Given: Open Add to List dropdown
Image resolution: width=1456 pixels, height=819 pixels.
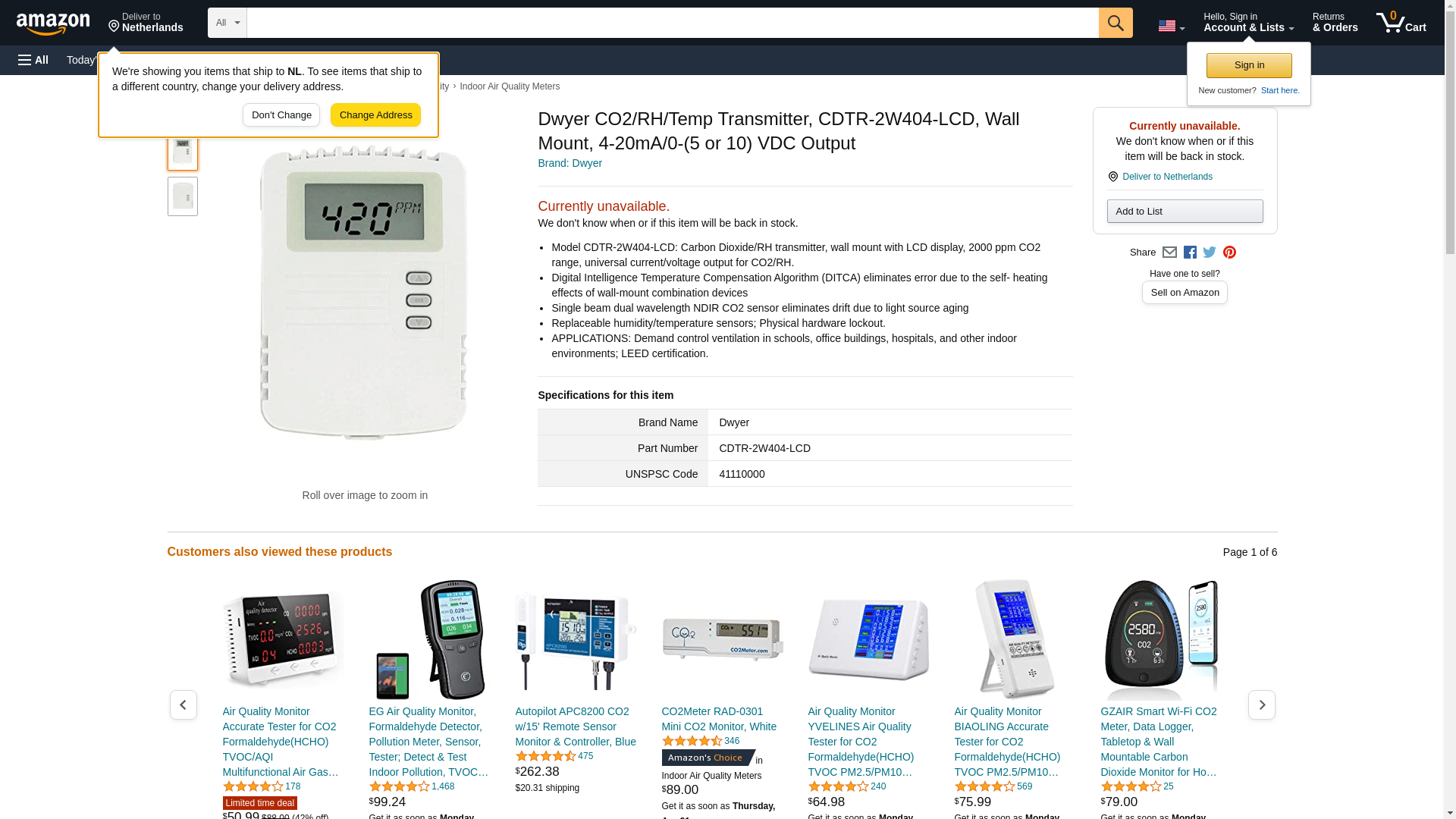Looking at the screenshot, I should pyautogui.click(x=1185, y=211).
